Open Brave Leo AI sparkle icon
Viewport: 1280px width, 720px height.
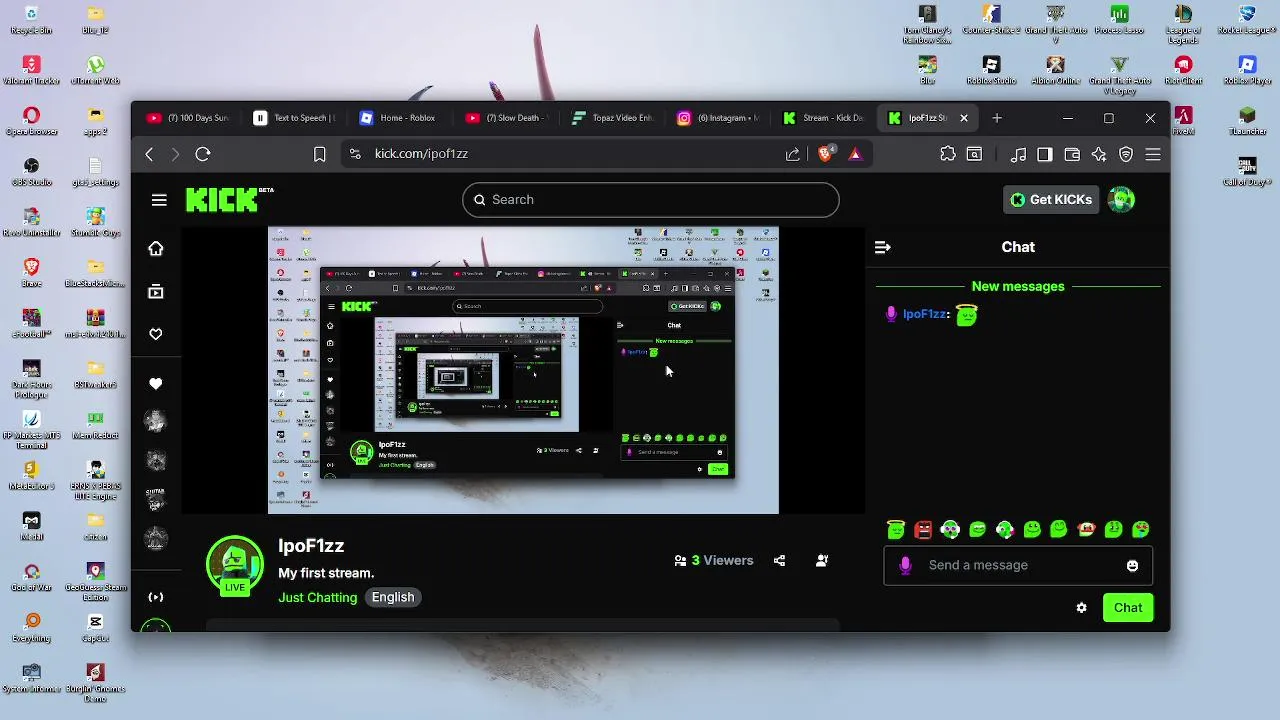[1099, 154]
